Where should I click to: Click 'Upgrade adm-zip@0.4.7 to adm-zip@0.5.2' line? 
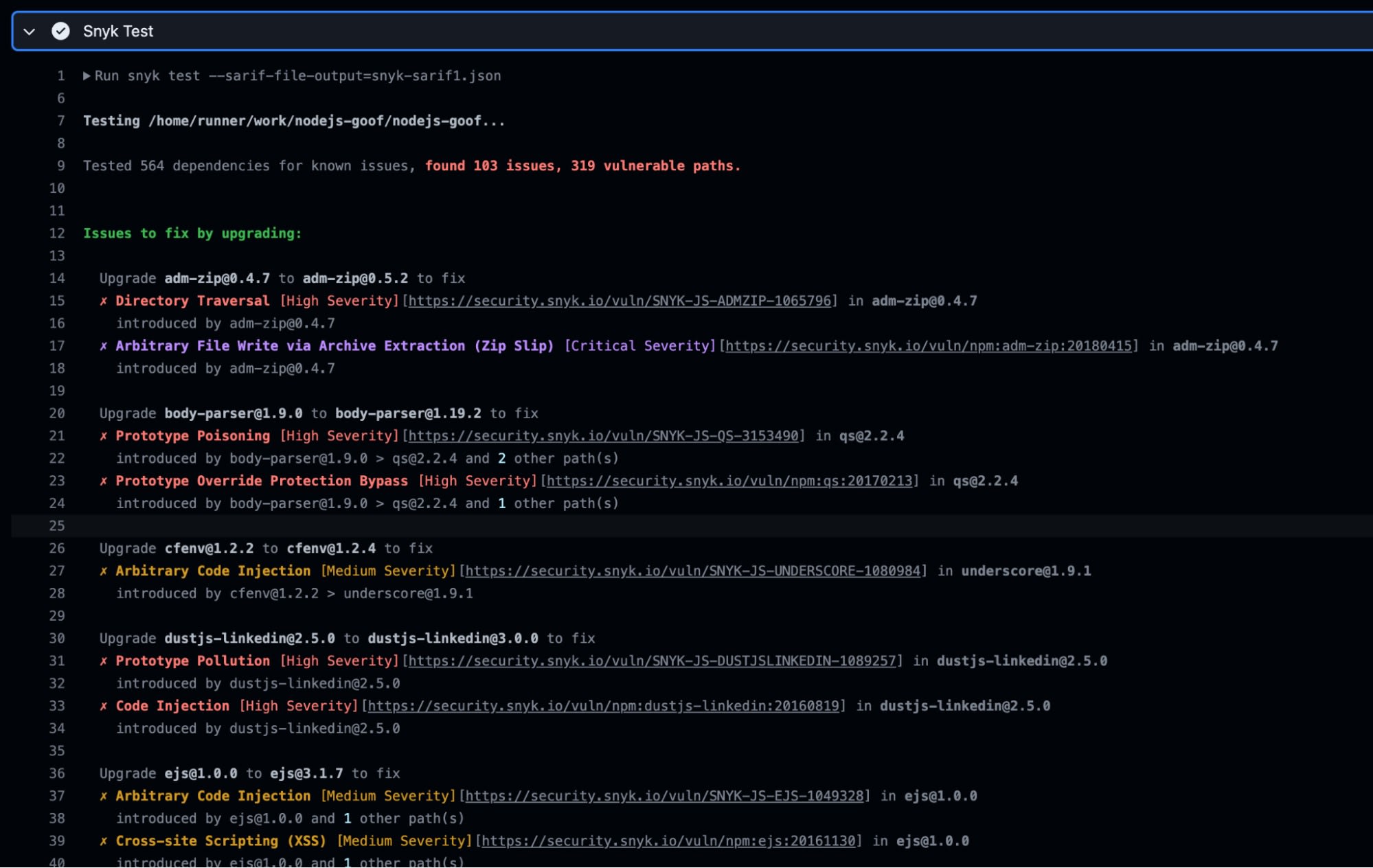pos(282,278)
